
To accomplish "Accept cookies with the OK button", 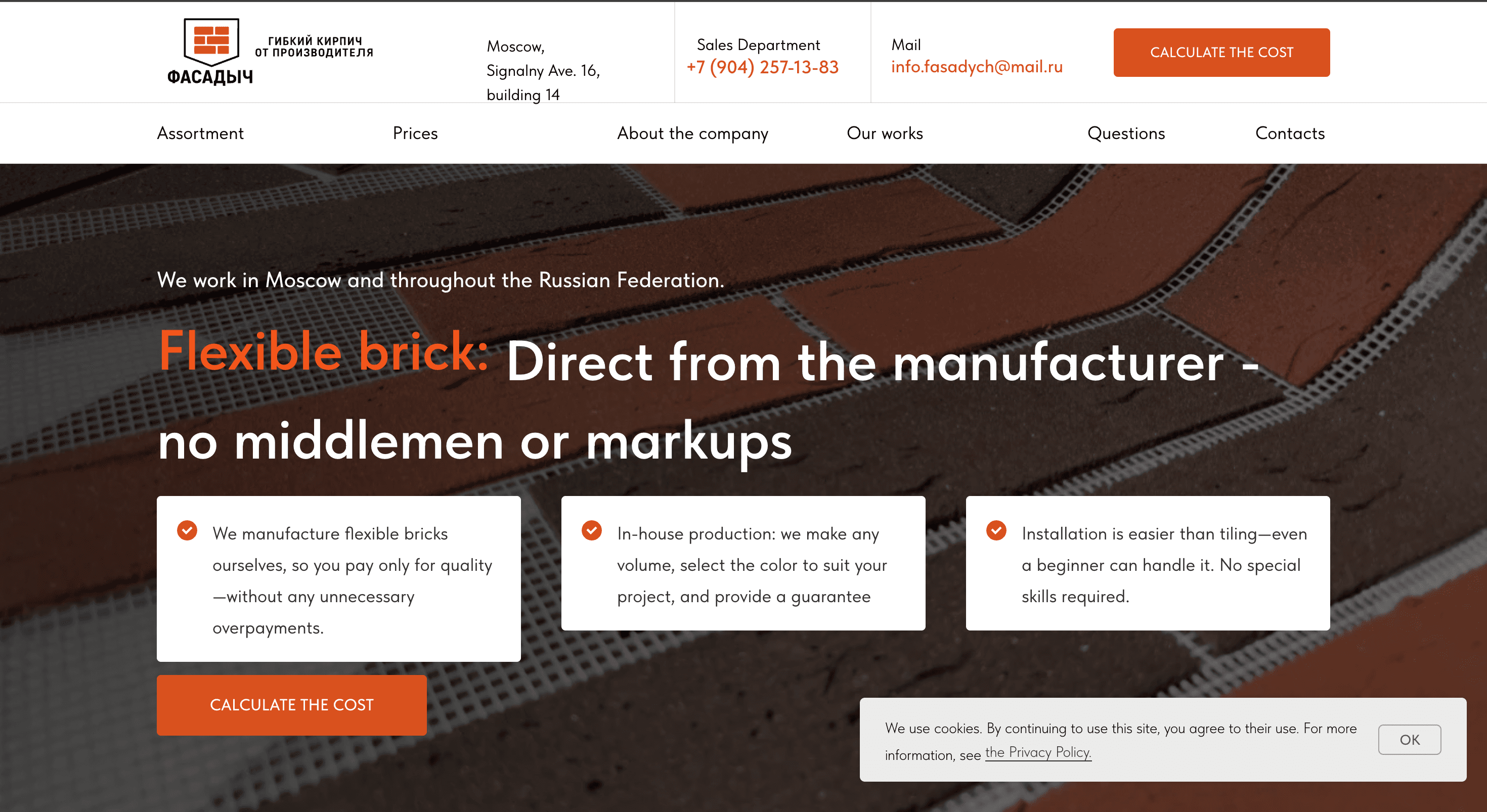I will tap(1409, 740).
